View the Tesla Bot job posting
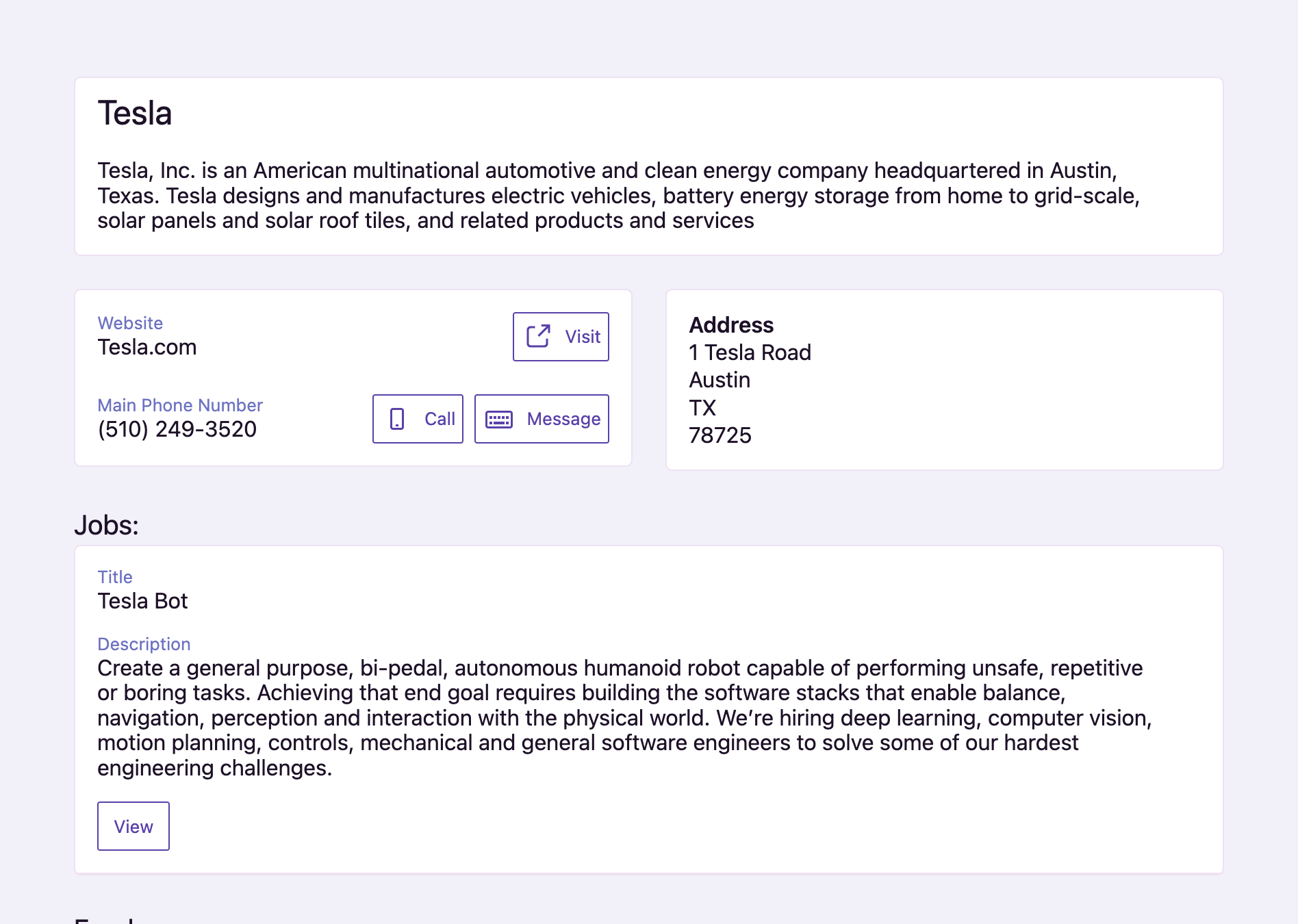The height and width of the screenshot is (924, 1298). 133,826
